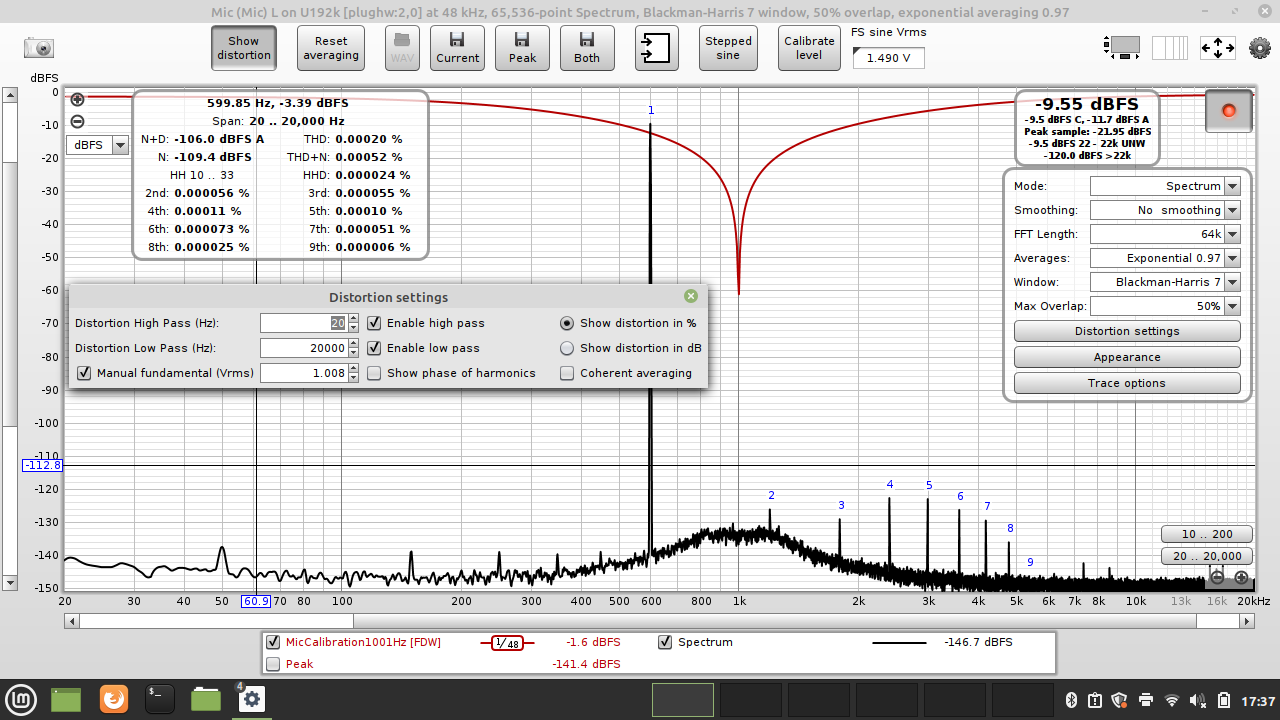Image resolution: width=1280 pixels, height=720 pixels.
Task: Set frequency range to 20 .. 20,000
Action: pos(1207,556)
